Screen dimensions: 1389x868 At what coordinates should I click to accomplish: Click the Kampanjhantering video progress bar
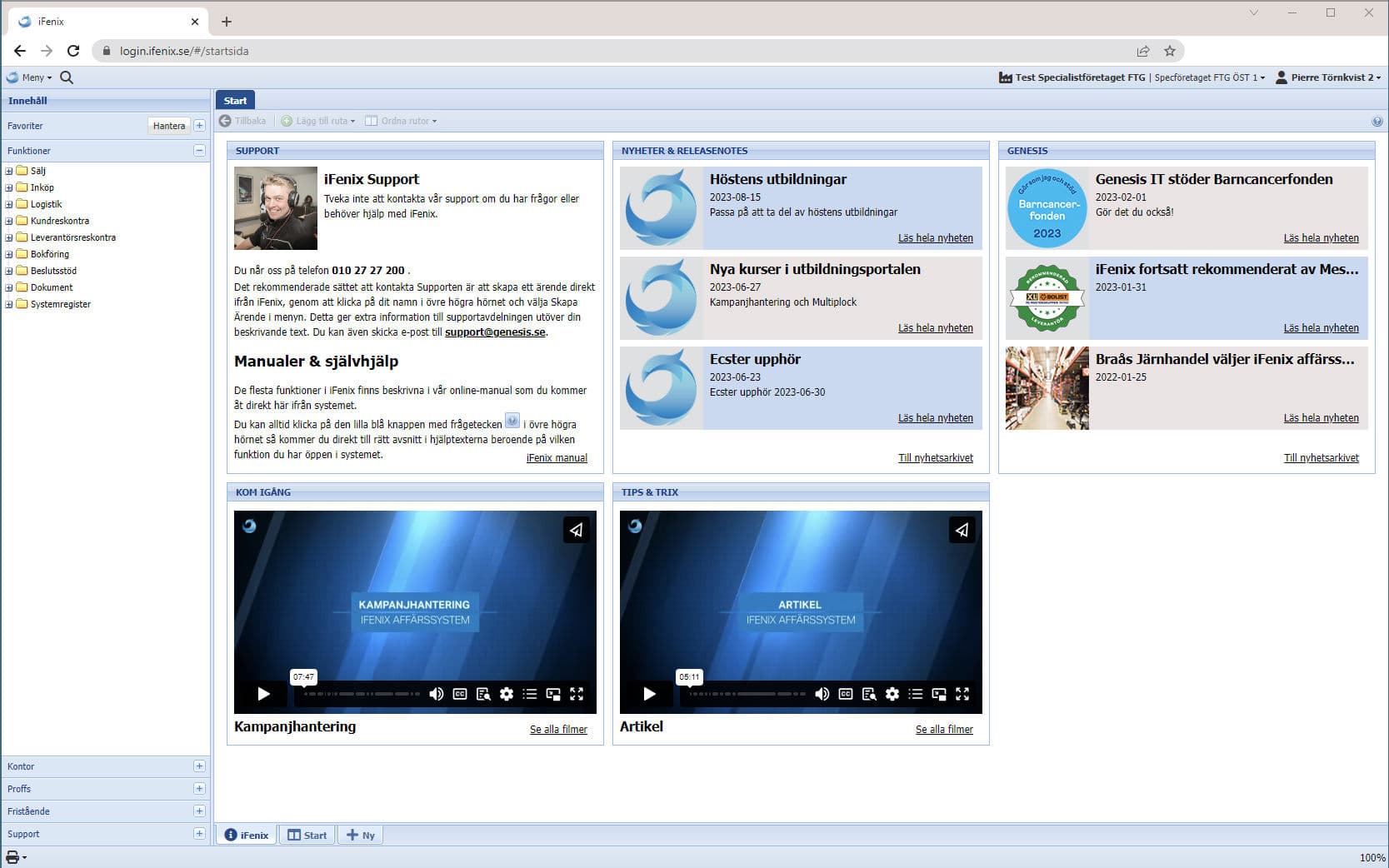pyautogui.click(x=362, y=694)
